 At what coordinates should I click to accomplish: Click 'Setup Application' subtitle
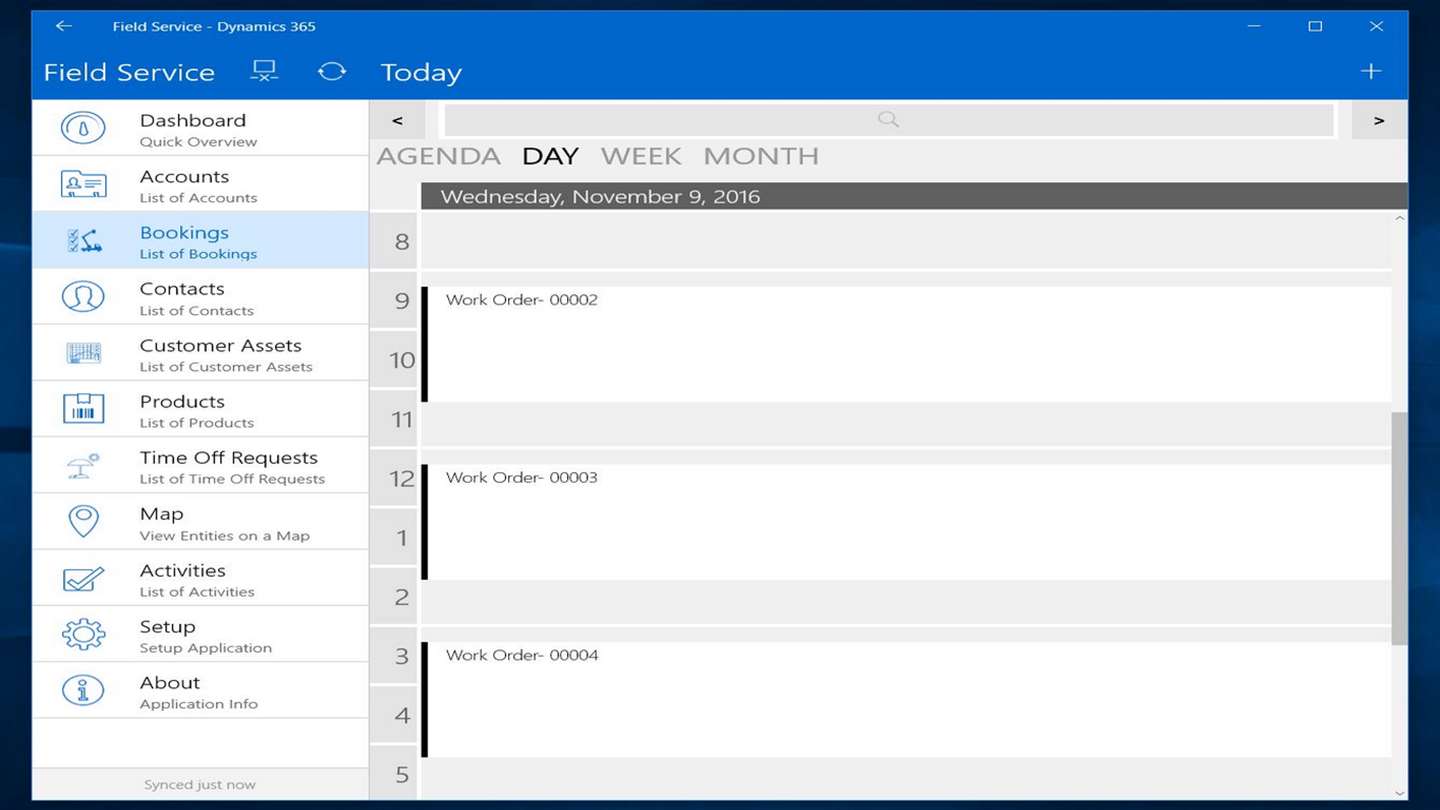coord(206,648)
